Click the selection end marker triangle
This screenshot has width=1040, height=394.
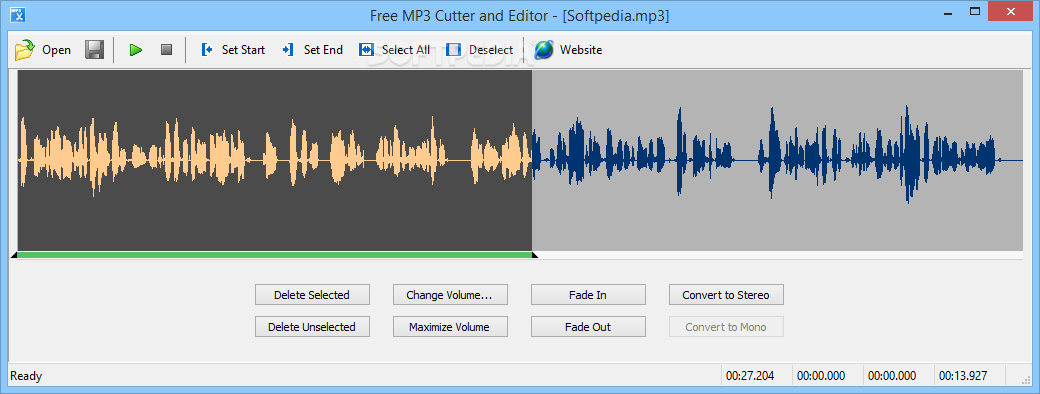click(535, 255)
